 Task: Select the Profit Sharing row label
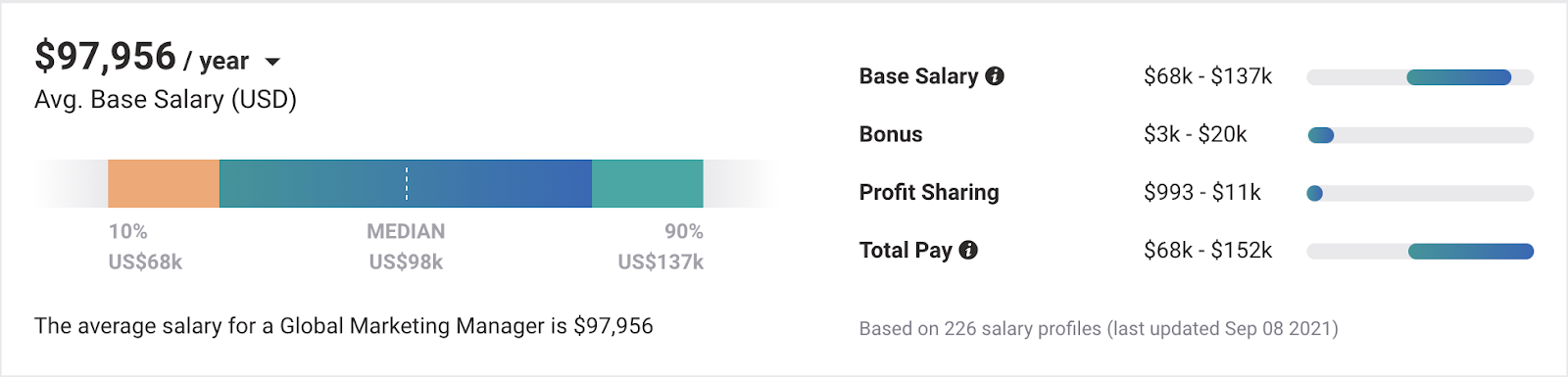tap(929, 192)
